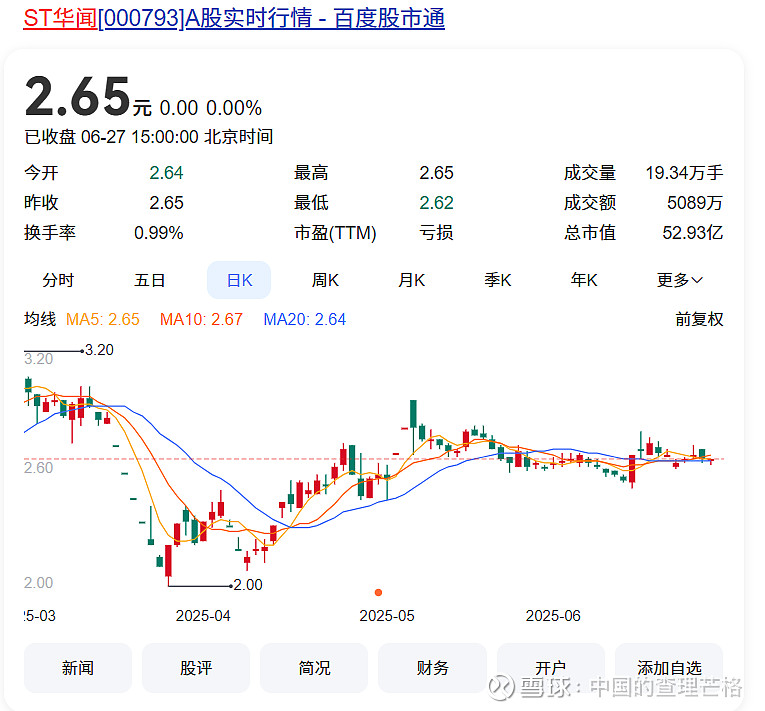Click the 2.60 price axis label

pos(39,467)
